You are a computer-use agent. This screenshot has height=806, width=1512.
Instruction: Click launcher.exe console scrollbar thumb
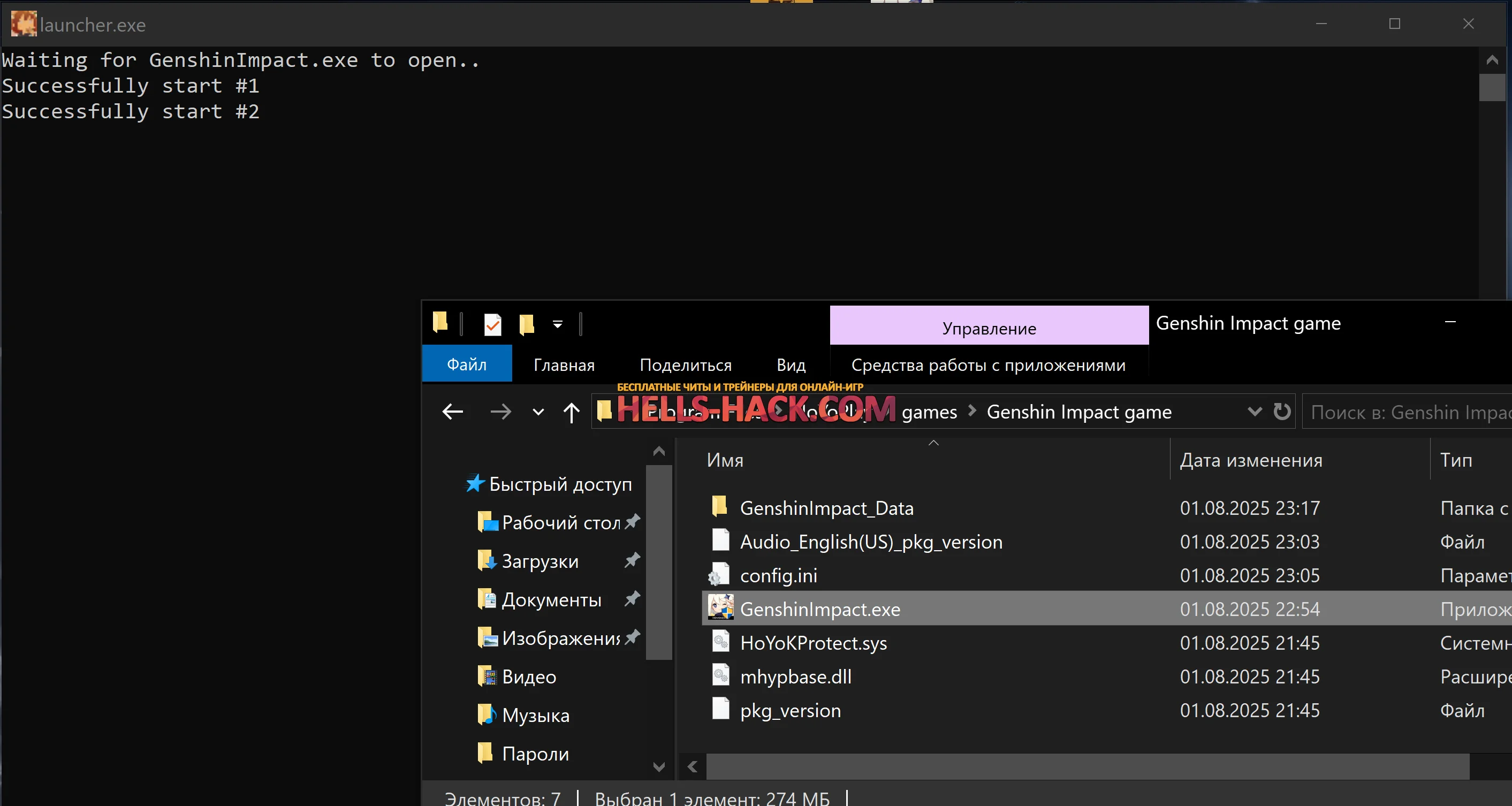(1492, 87)
